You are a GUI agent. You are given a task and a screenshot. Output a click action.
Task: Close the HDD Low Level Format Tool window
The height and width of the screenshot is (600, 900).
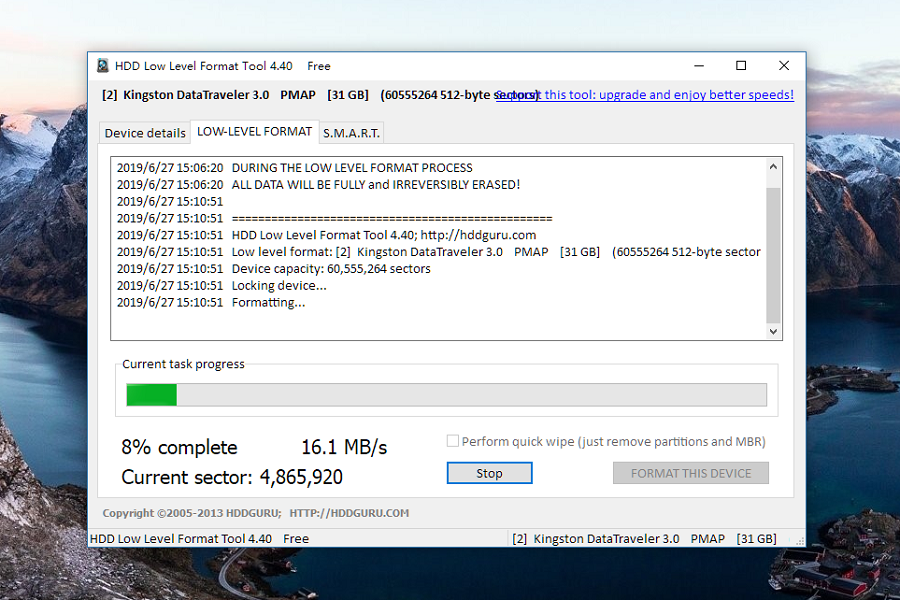point(783,66)
